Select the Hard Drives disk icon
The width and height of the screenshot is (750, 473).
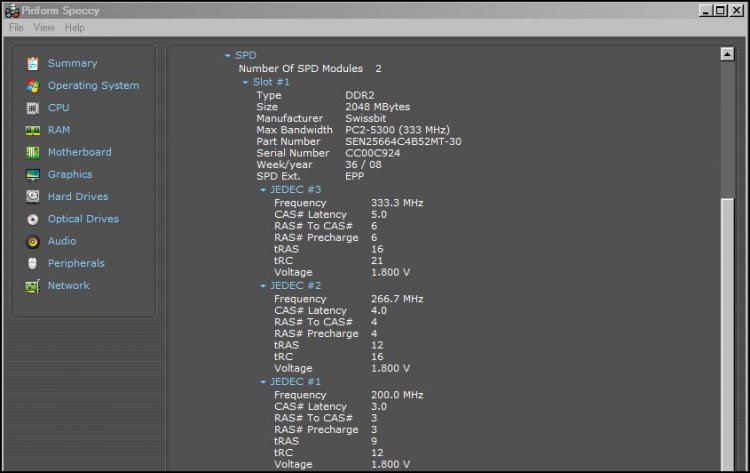(x=33, y=197)
